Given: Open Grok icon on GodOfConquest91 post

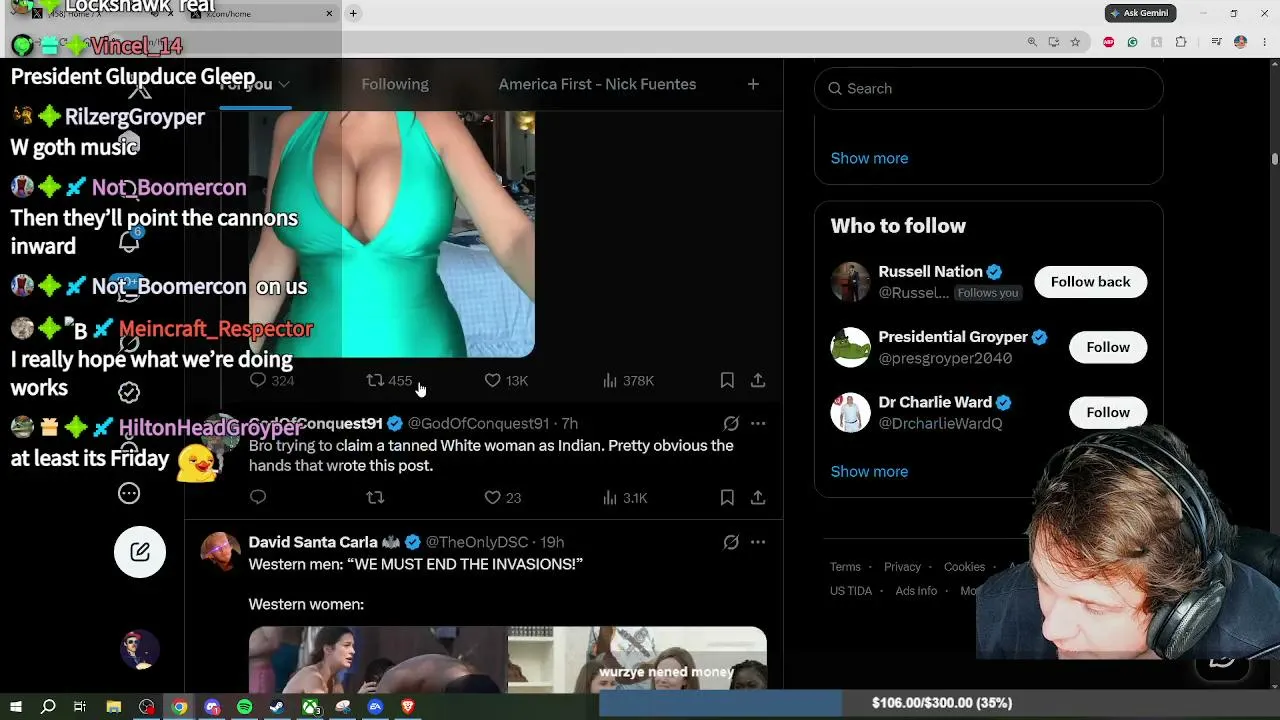Looking at the screenshot, I should click(x=731, y=424).
